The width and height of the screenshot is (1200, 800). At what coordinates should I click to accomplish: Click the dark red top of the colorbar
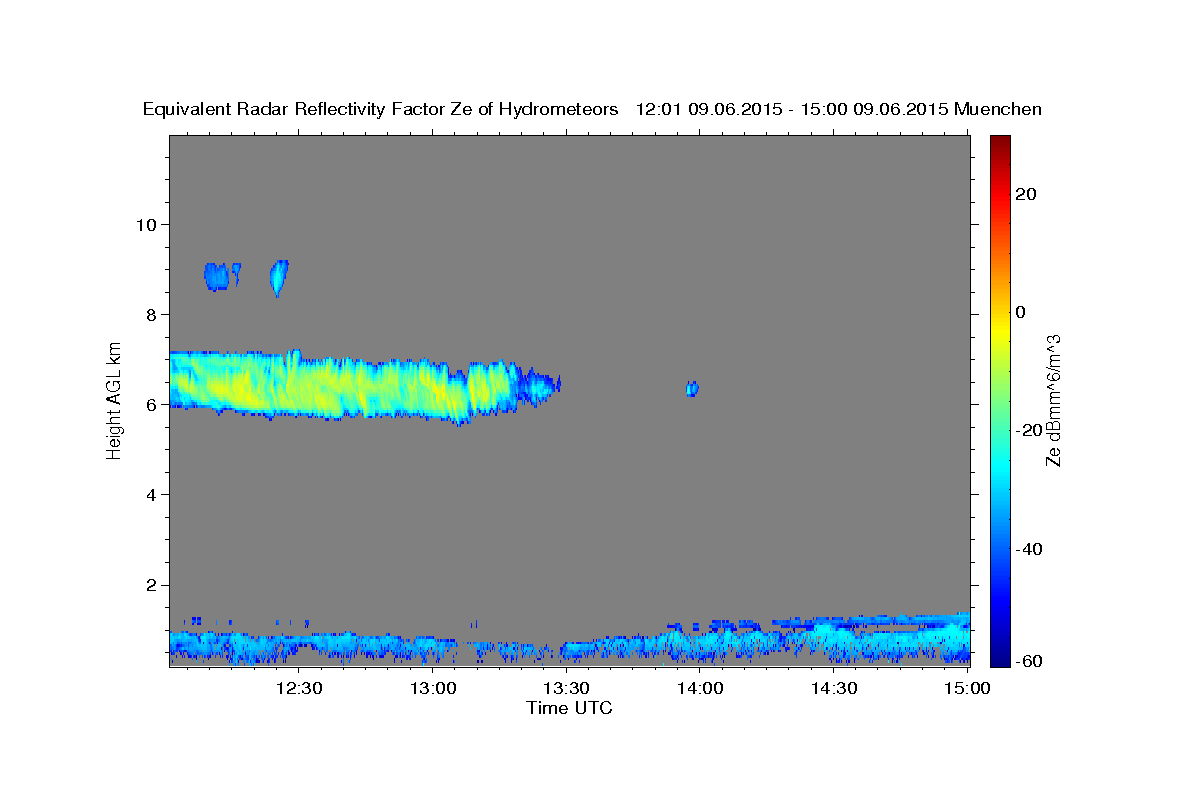point(1000,143)
